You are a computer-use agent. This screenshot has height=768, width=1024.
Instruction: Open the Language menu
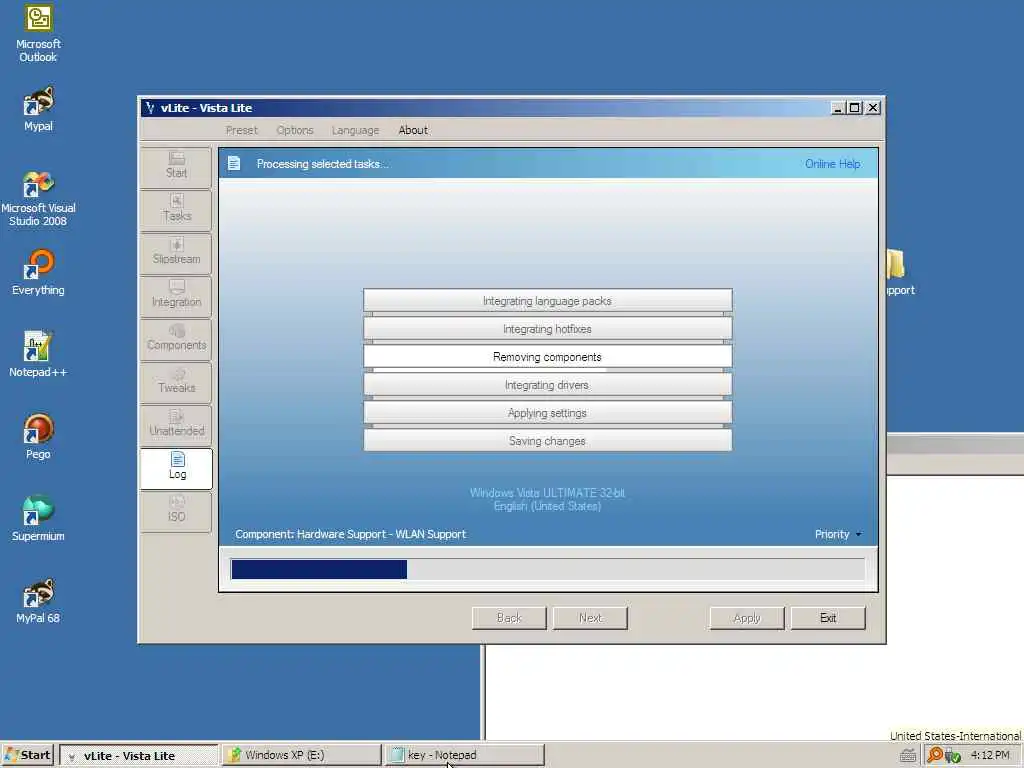(x=355, y=130)
